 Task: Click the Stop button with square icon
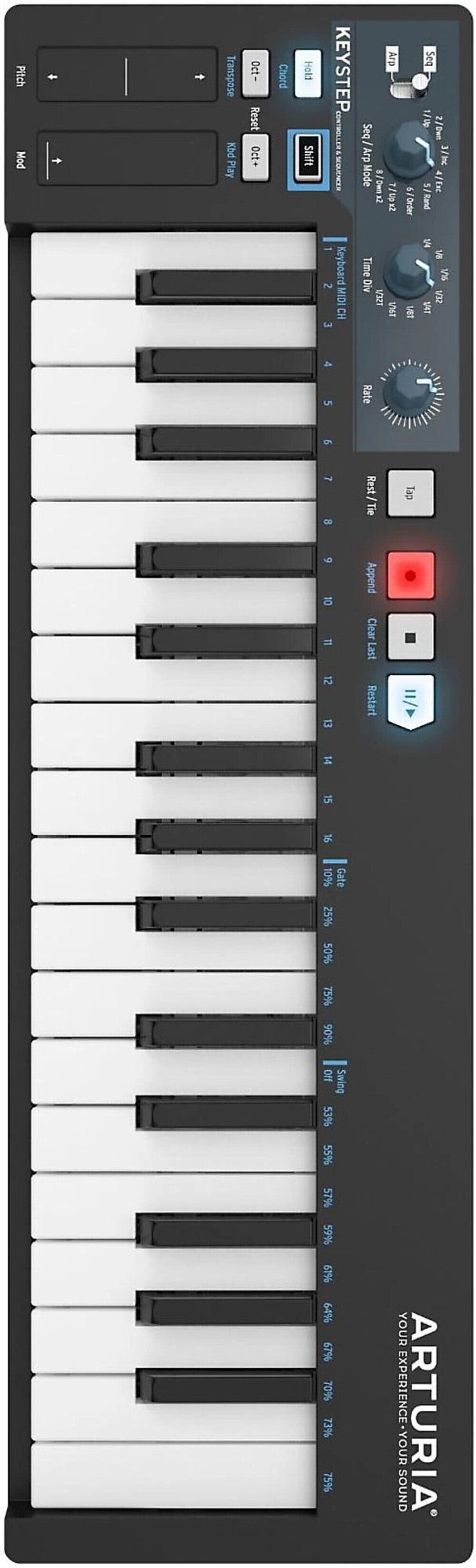pyautogui.click(x=410, y=637)
